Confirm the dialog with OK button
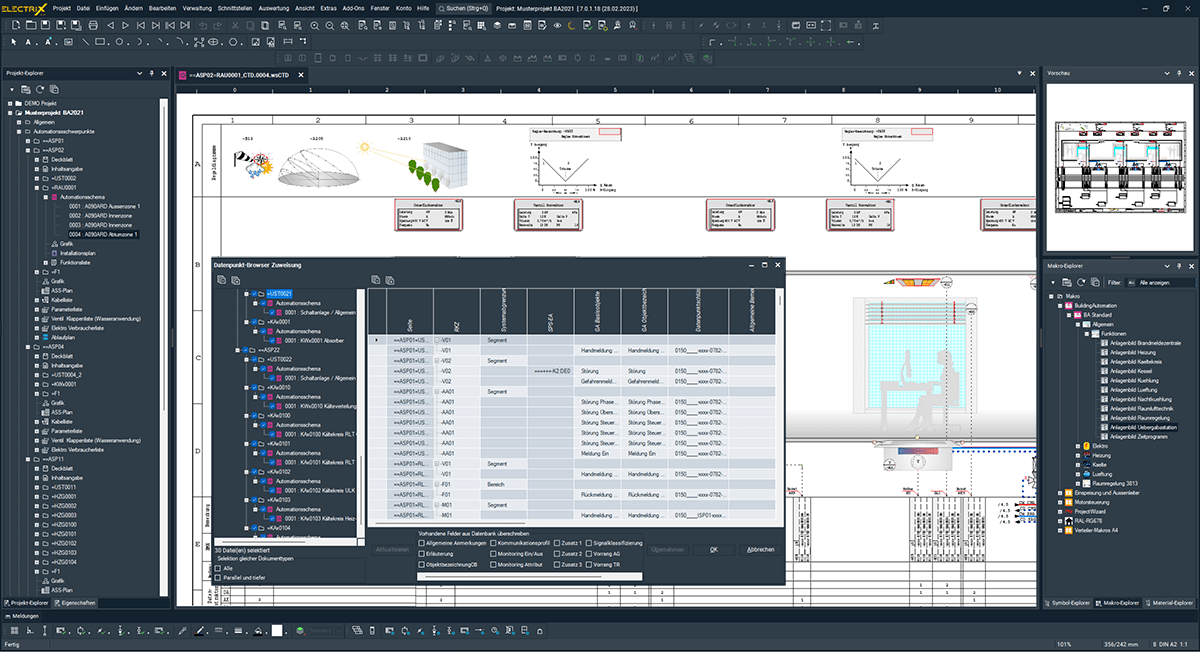The height and width of the screenshot is (652, 1200). coord(714,549)
